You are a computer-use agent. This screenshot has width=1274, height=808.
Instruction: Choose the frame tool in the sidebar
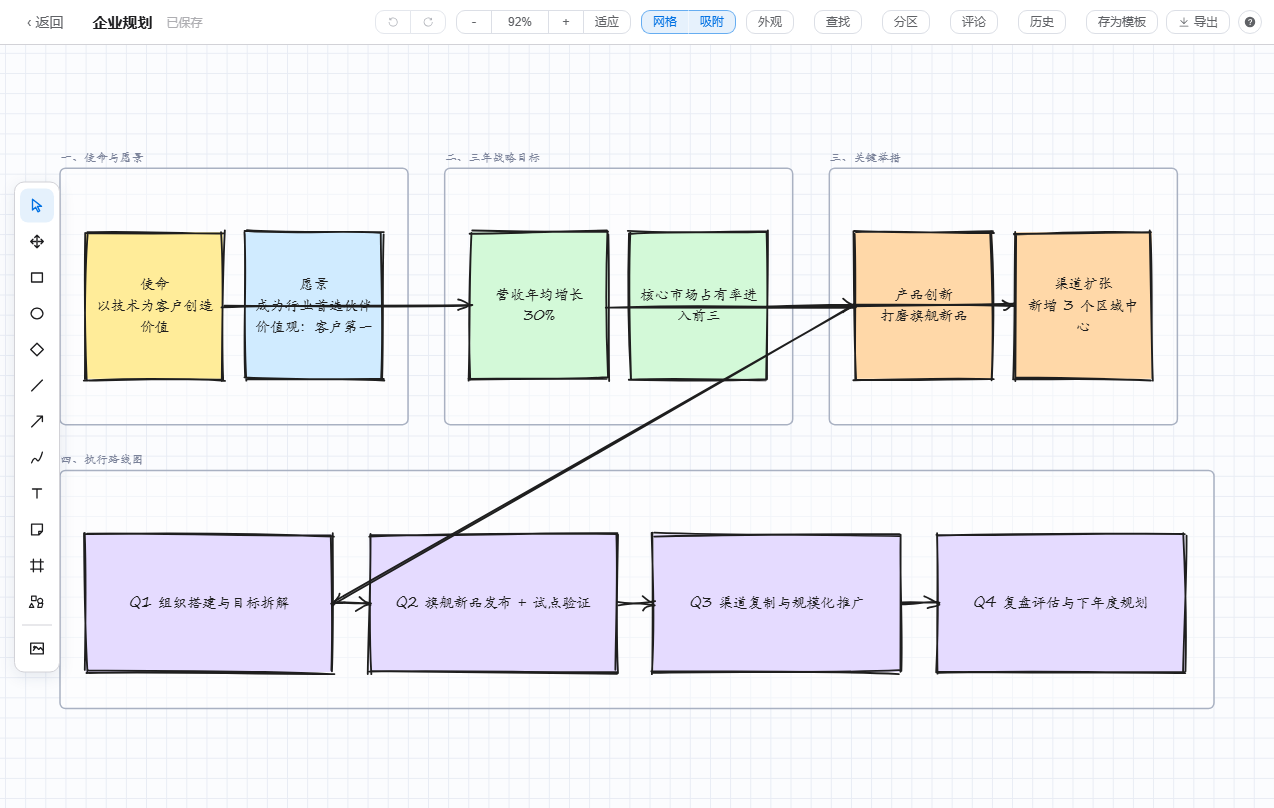pyautogui.click(x=37, y=565)
